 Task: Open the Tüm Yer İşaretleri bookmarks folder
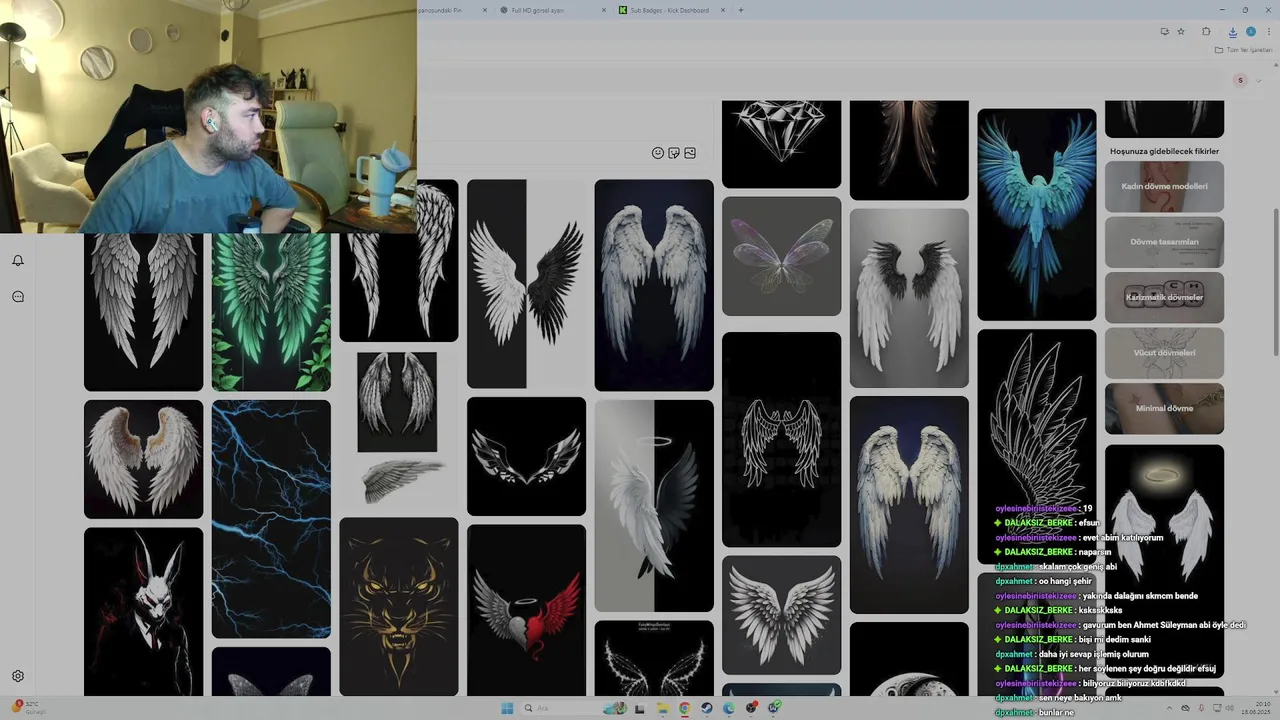point(1243,50)
